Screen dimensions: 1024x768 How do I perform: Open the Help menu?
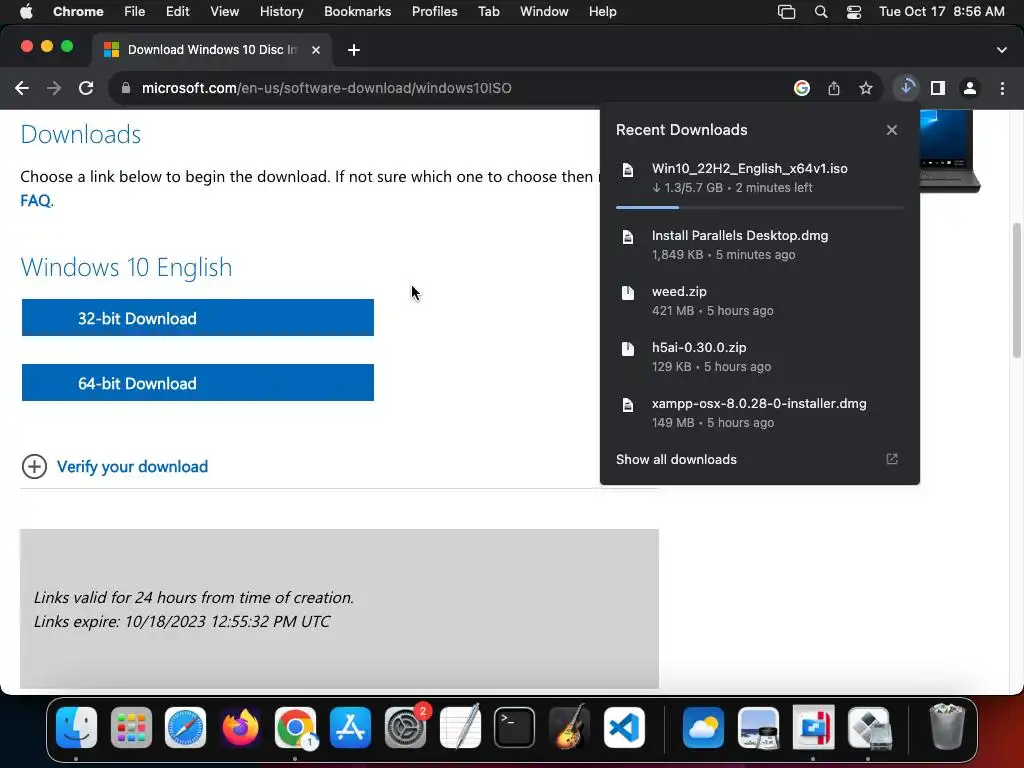(x=603, y=12)
